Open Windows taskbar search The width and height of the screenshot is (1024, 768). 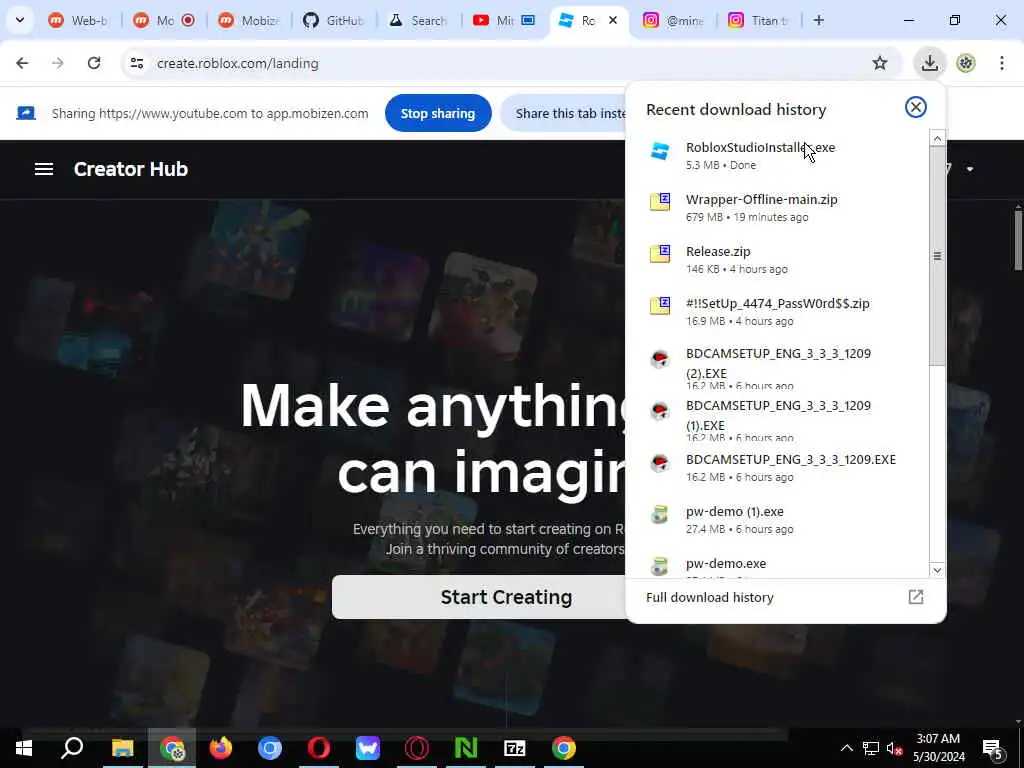coord(72,748)
